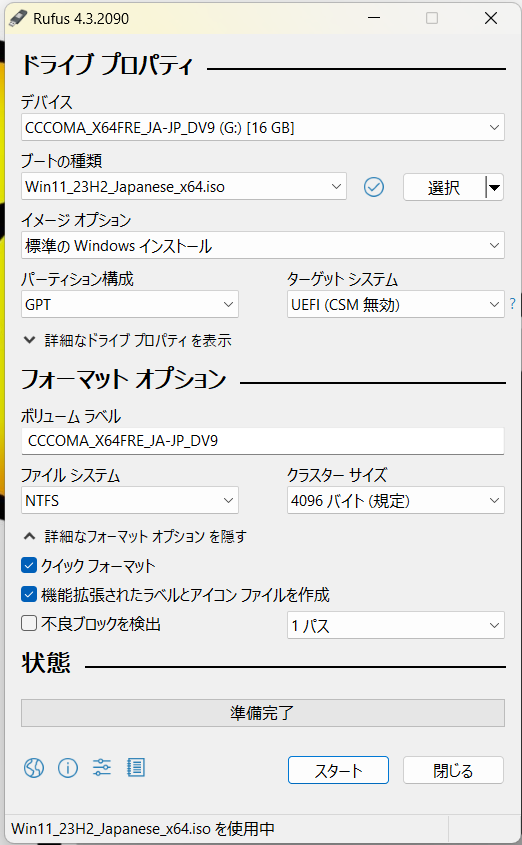This screenshot has height=845, width=522.
Task: Collapse 詳細なフォーマット オプション を隠す
Action: click(135, 536)
